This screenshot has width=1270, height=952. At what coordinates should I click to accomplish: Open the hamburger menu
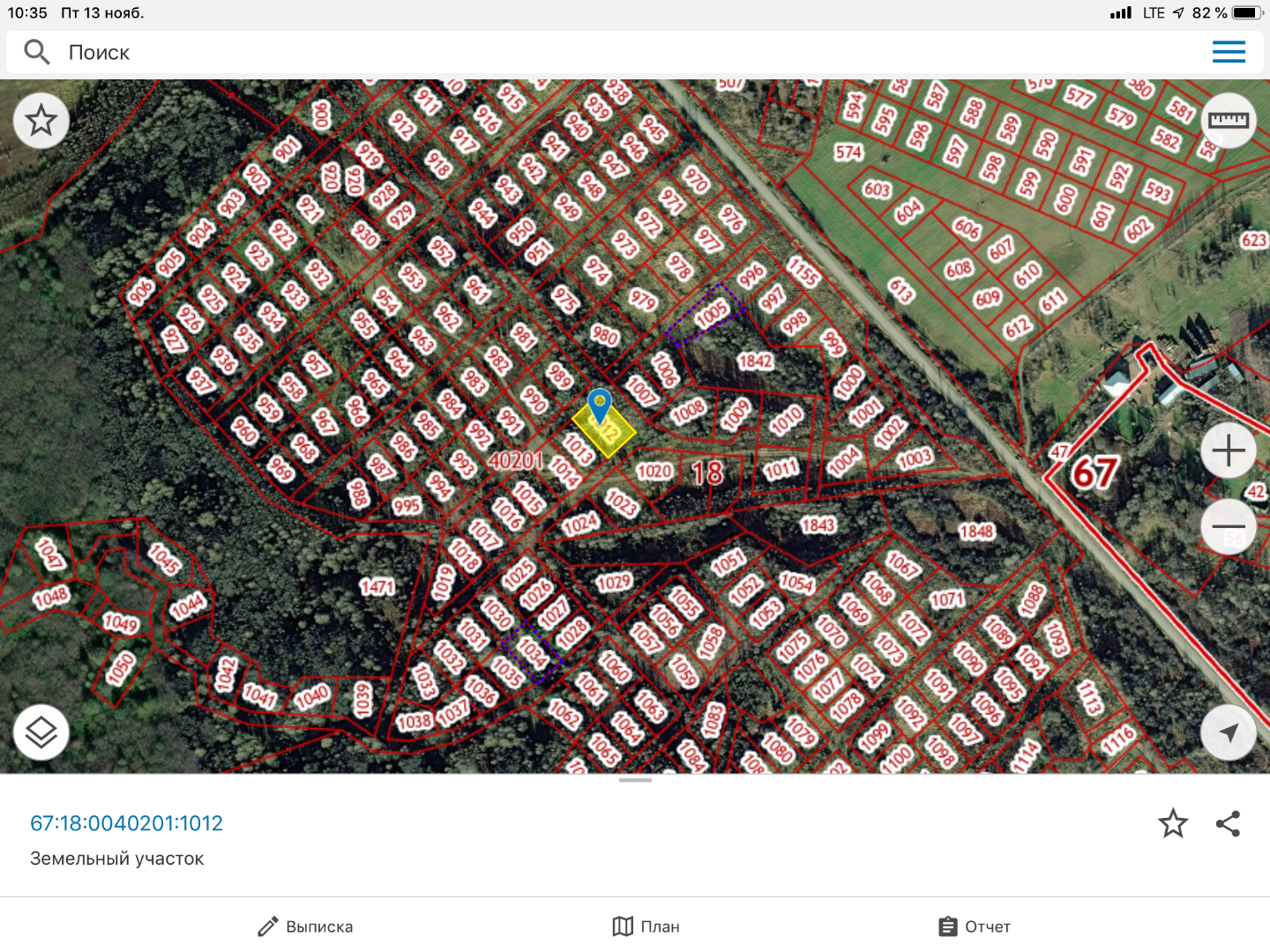pyautogui.click(x=1229, y=52)
